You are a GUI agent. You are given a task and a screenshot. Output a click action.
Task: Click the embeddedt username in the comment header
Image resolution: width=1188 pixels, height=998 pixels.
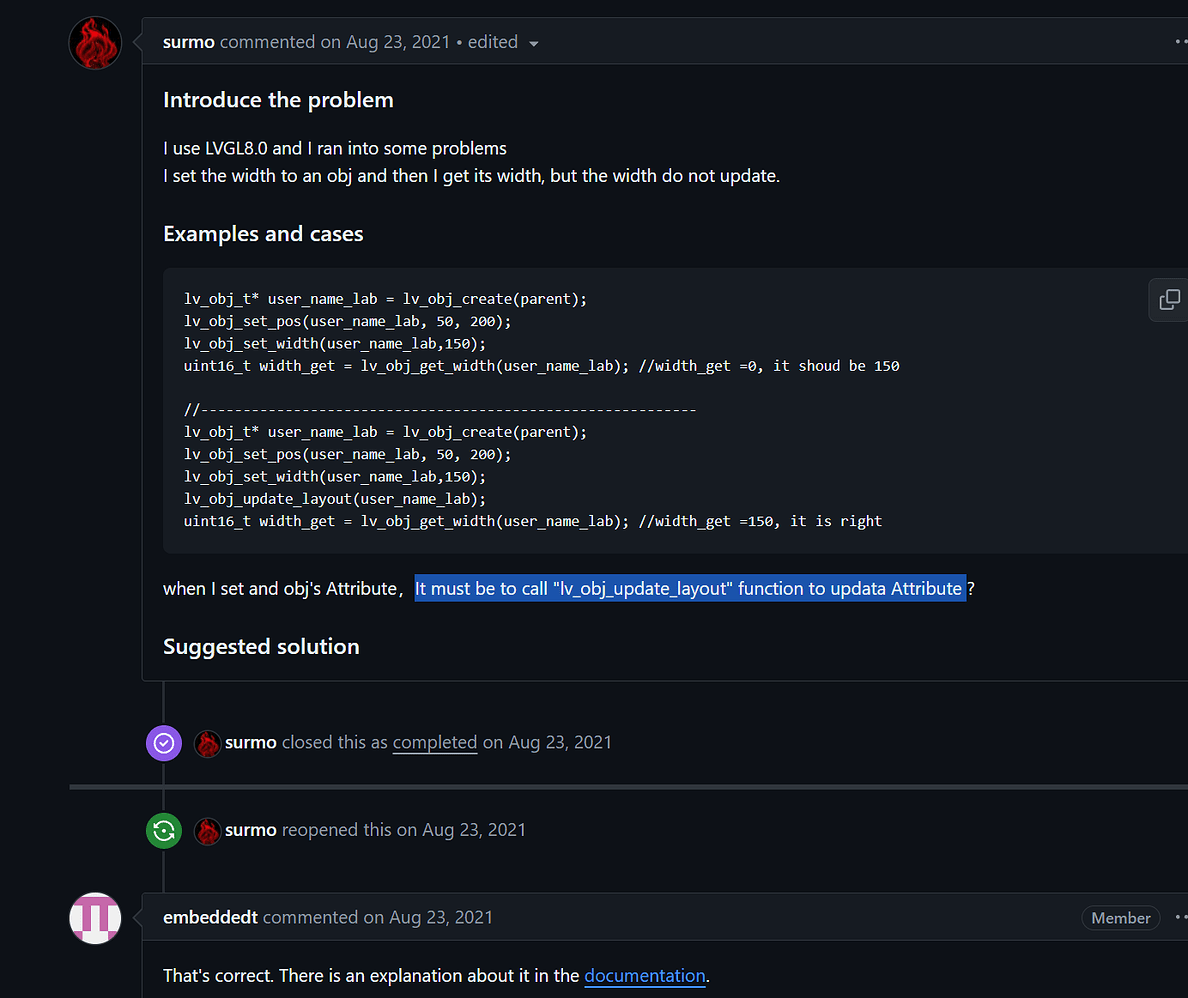tap(210, 916)
